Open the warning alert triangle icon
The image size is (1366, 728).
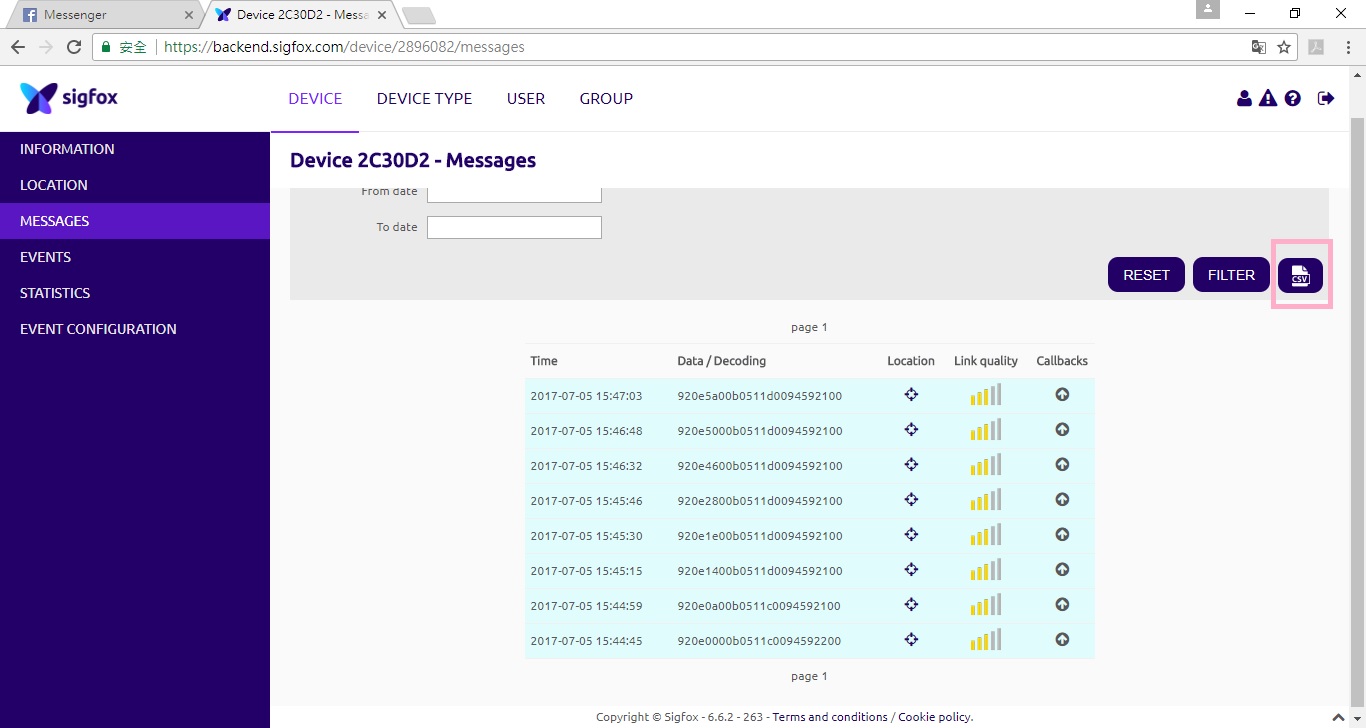(1268, 98)
